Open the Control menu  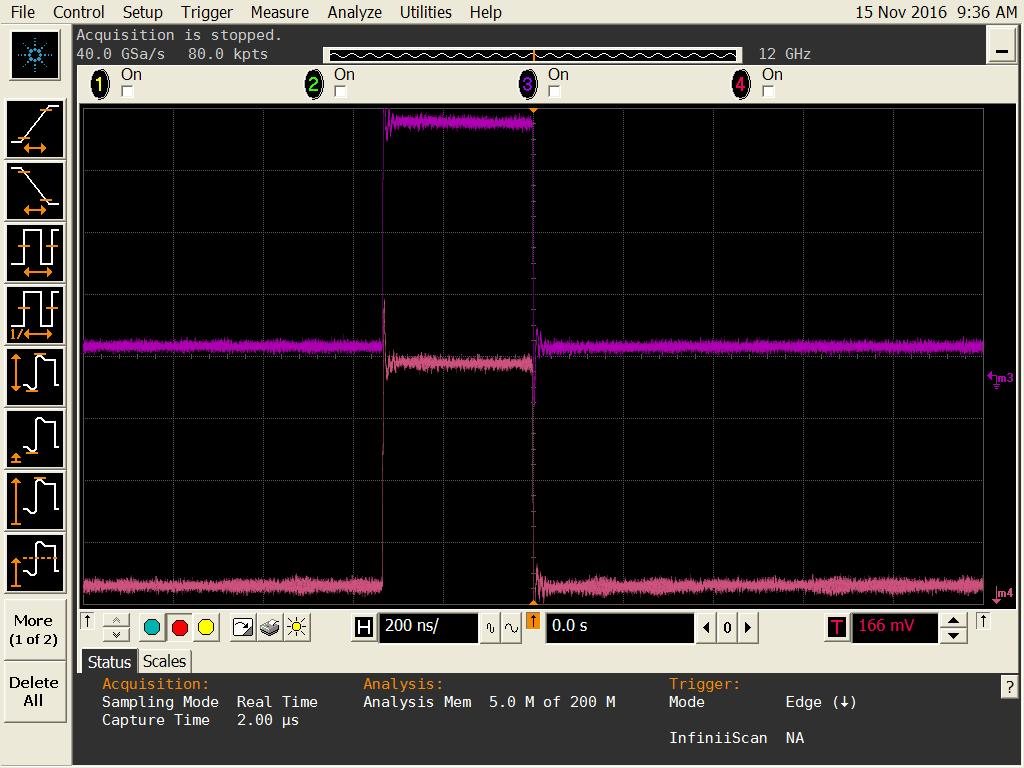point(78,12)
